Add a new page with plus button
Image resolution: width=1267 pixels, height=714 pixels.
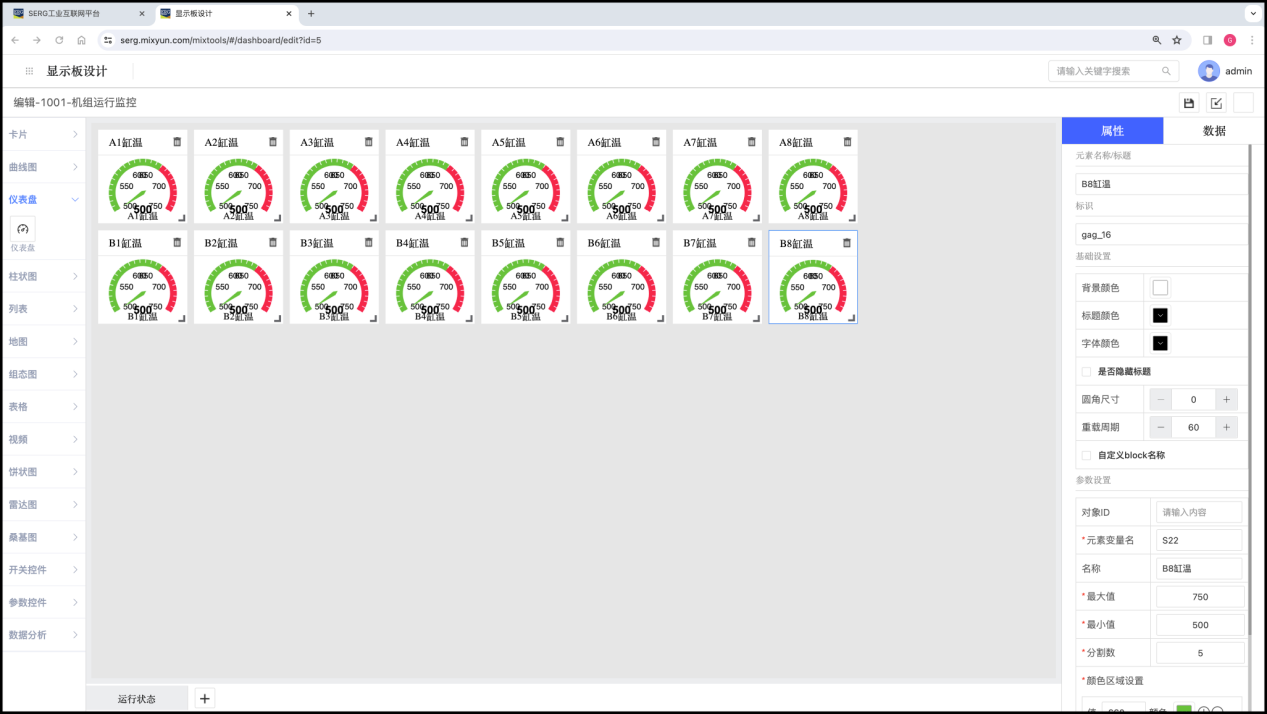204,698
